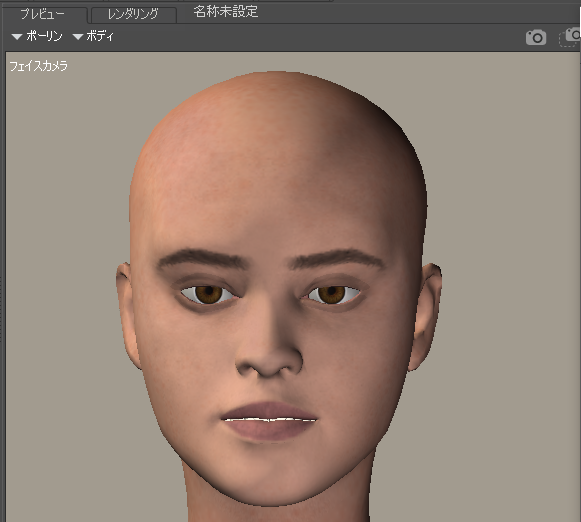Switch to the プレビュー tab
Screen dimensions: 581x522
click(43, 14)
